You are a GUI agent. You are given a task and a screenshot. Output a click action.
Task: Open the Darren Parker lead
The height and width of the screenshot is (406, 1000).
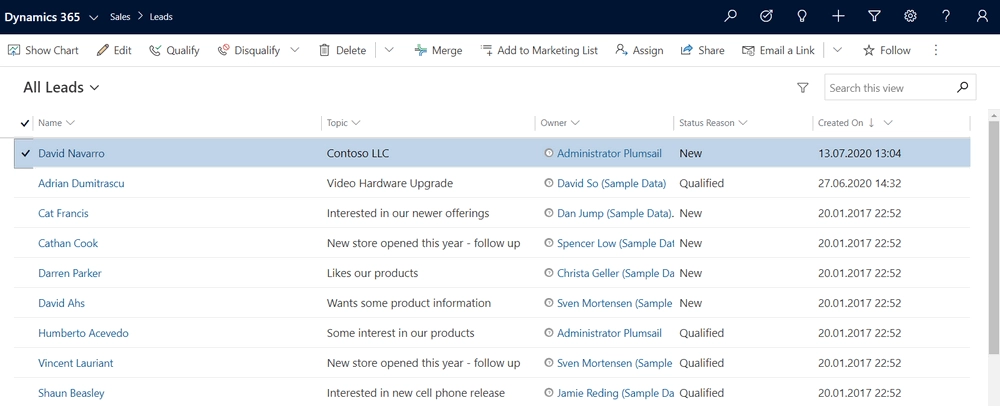point(70,273)
